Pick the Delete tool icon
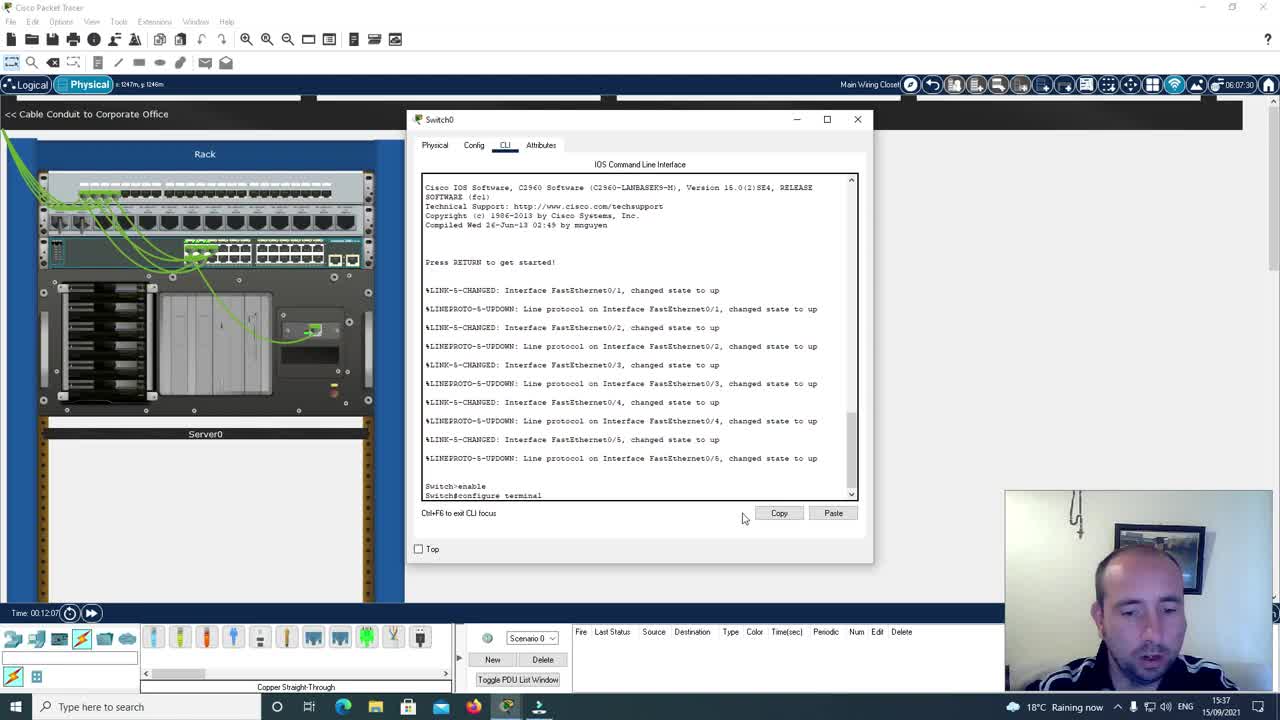Screen dimensions: 1280x720 (53, 62)
